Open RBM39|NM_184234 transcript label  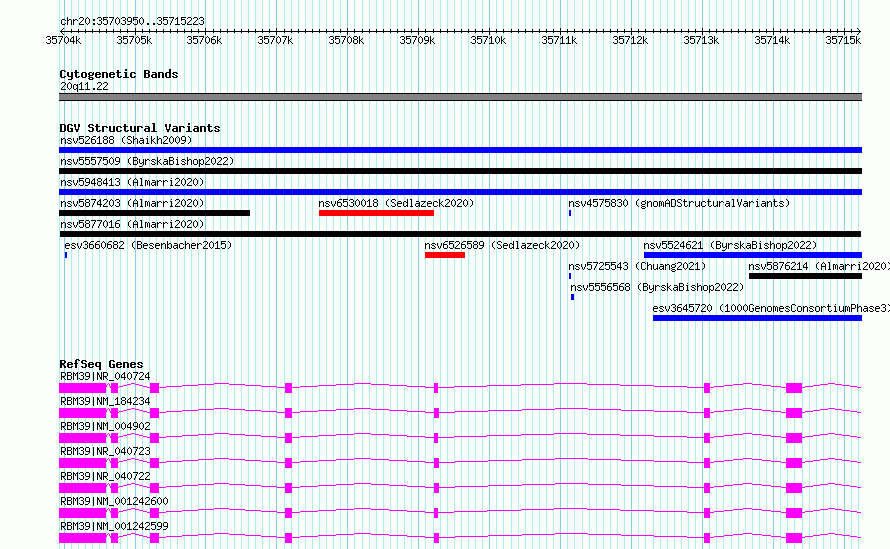point(105,401)
